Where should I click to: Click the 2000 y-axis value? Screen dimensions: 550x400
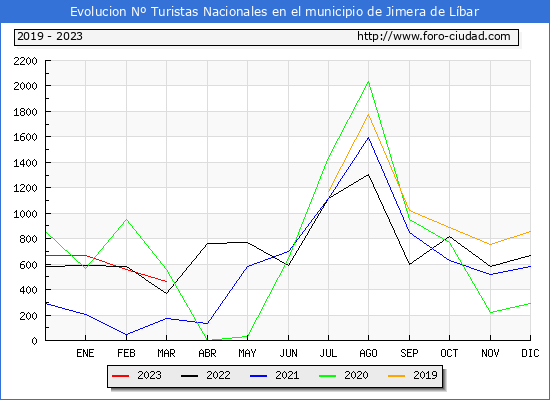tap(25, 86)
